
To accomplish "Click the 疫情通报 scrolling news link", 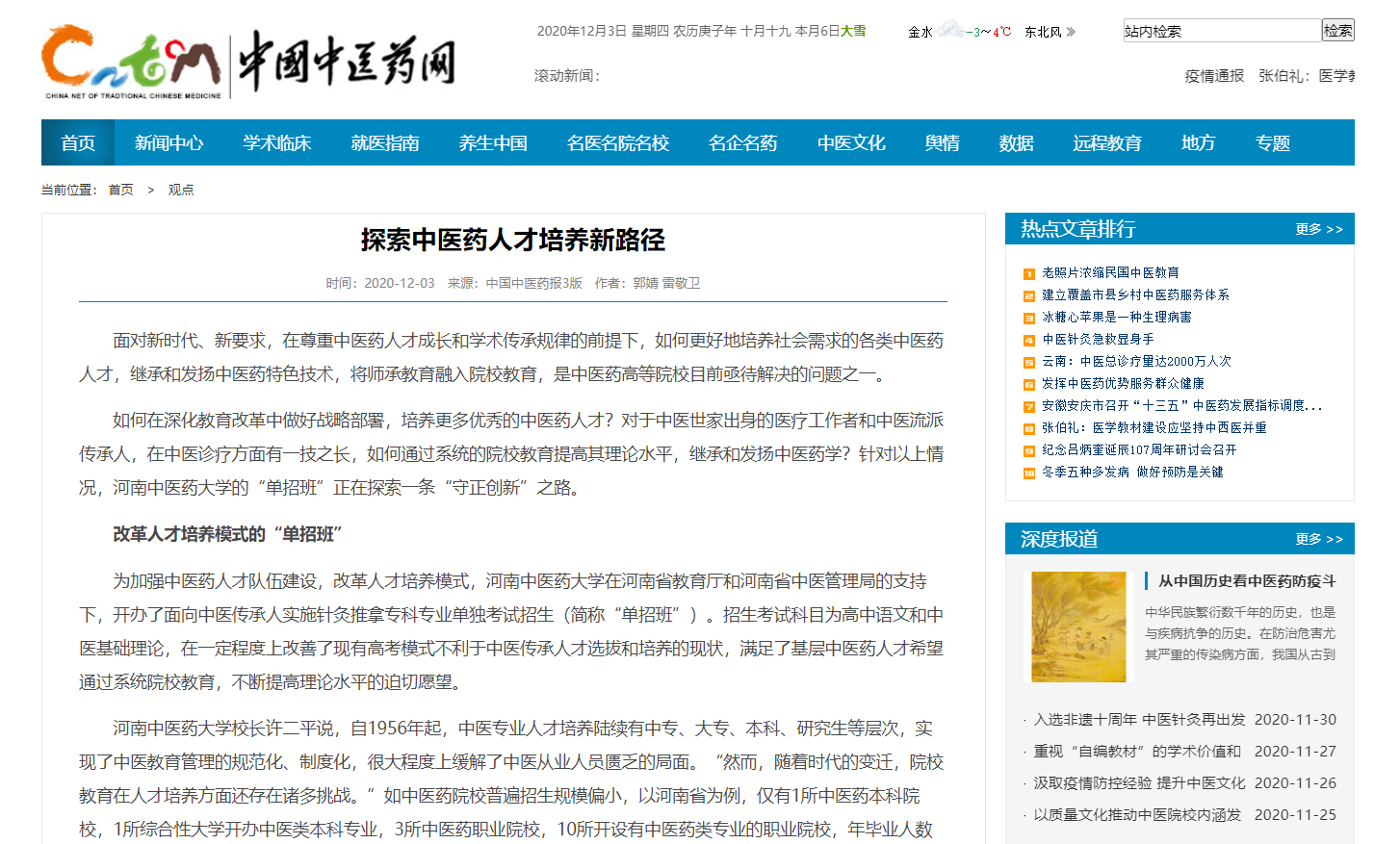I will (x=1213, y=76).
